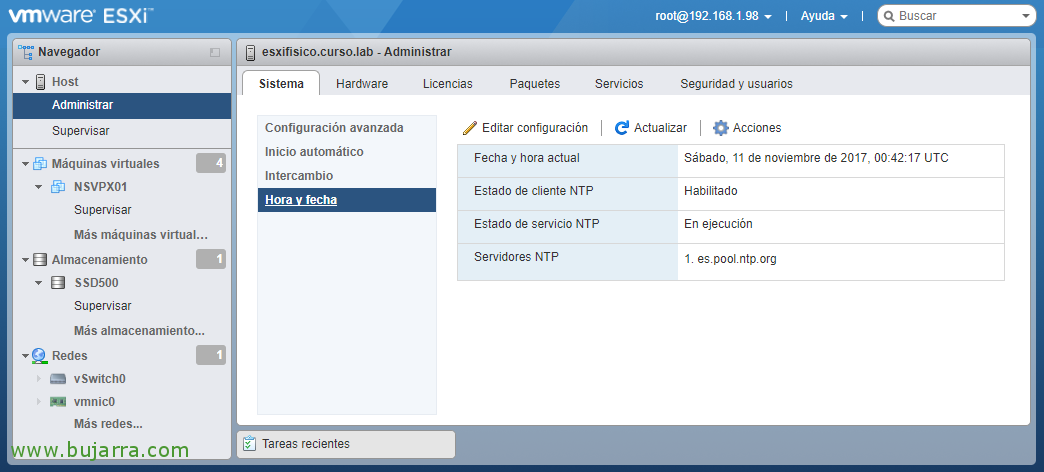Image resolution: width=1044 pixels, height=472 pixels.
Task: Open Más máquinas virtuales link
Action: [x=141, y=235]
